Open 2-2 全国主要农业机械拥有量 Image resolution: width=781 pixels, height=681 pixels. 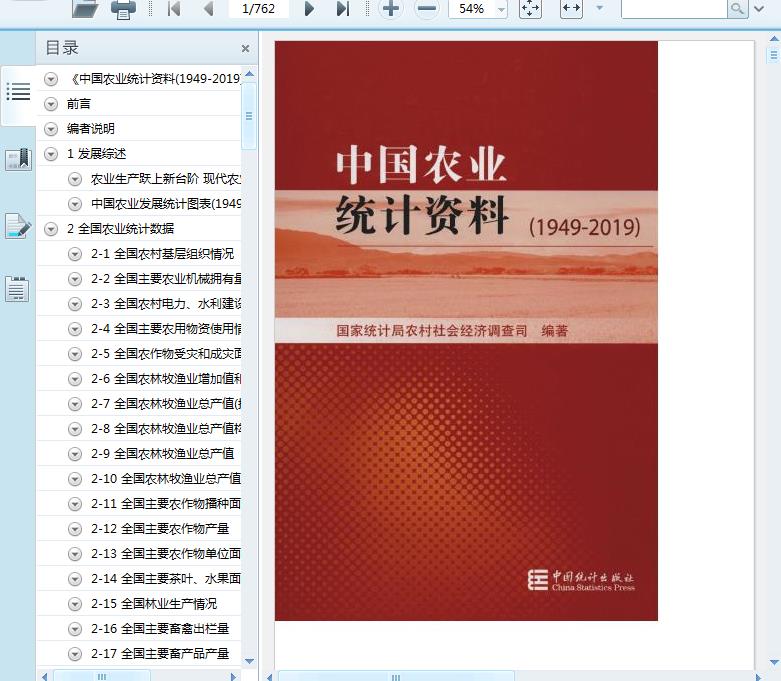click(x=166, y=279)
